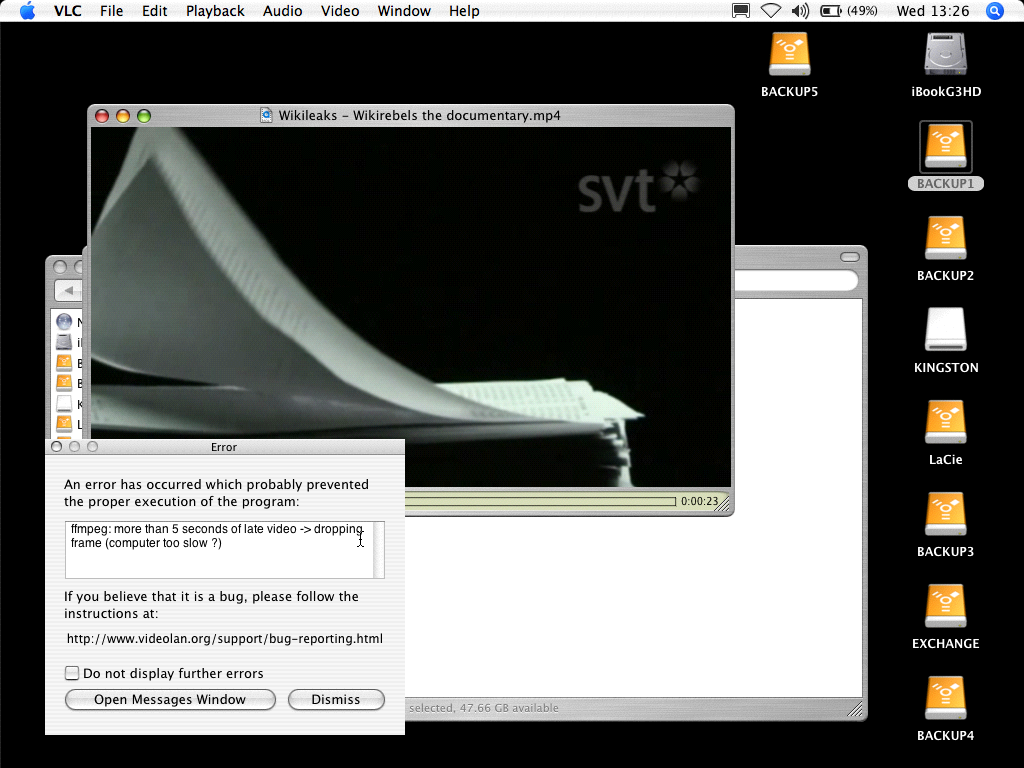The height and width of the screenshot is (768, 1024).
Task: Open the File menu
Action: (x=112, y=11)
